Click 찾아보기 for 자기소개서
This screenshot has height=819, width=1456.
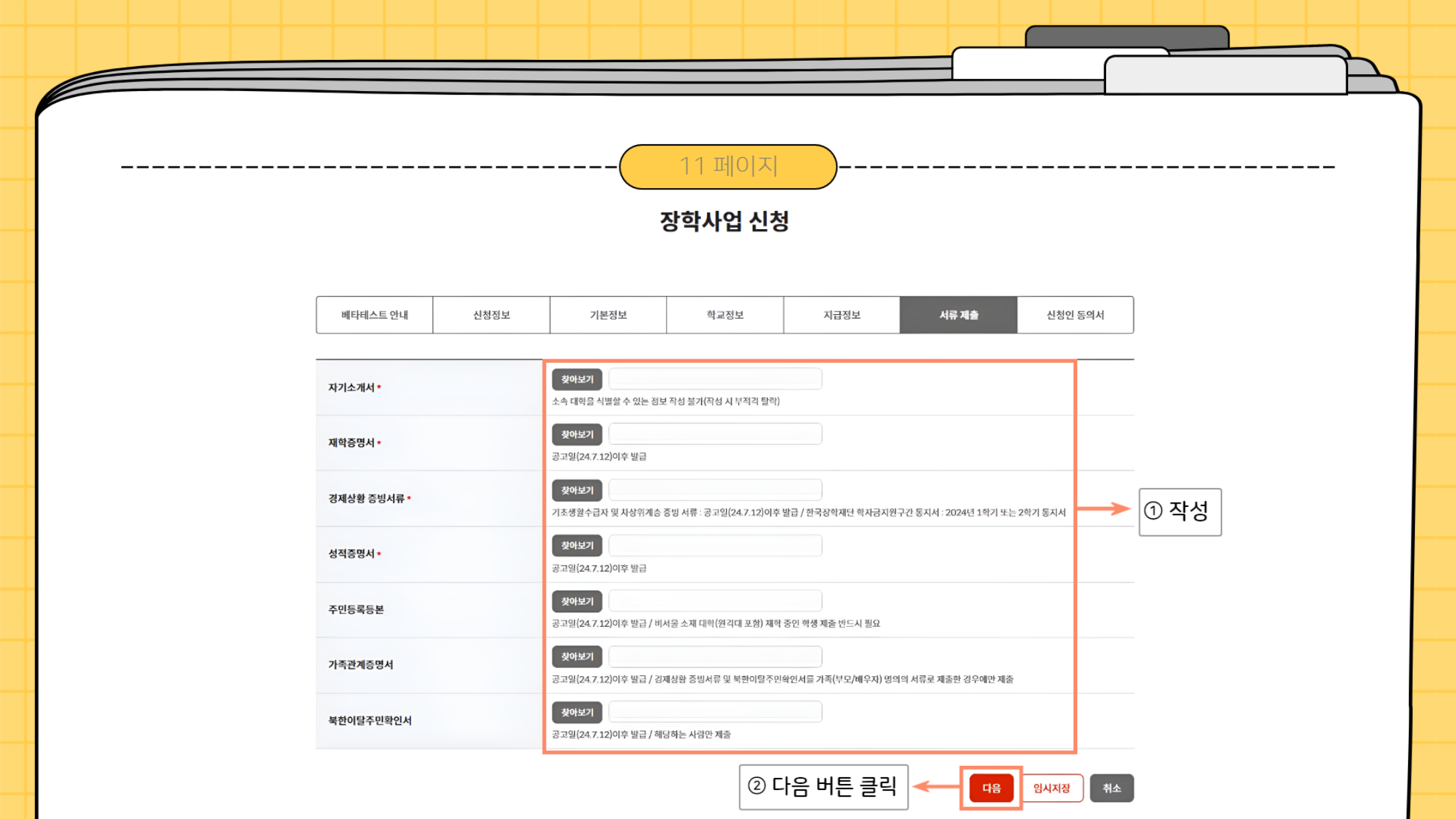coord(577,380)
